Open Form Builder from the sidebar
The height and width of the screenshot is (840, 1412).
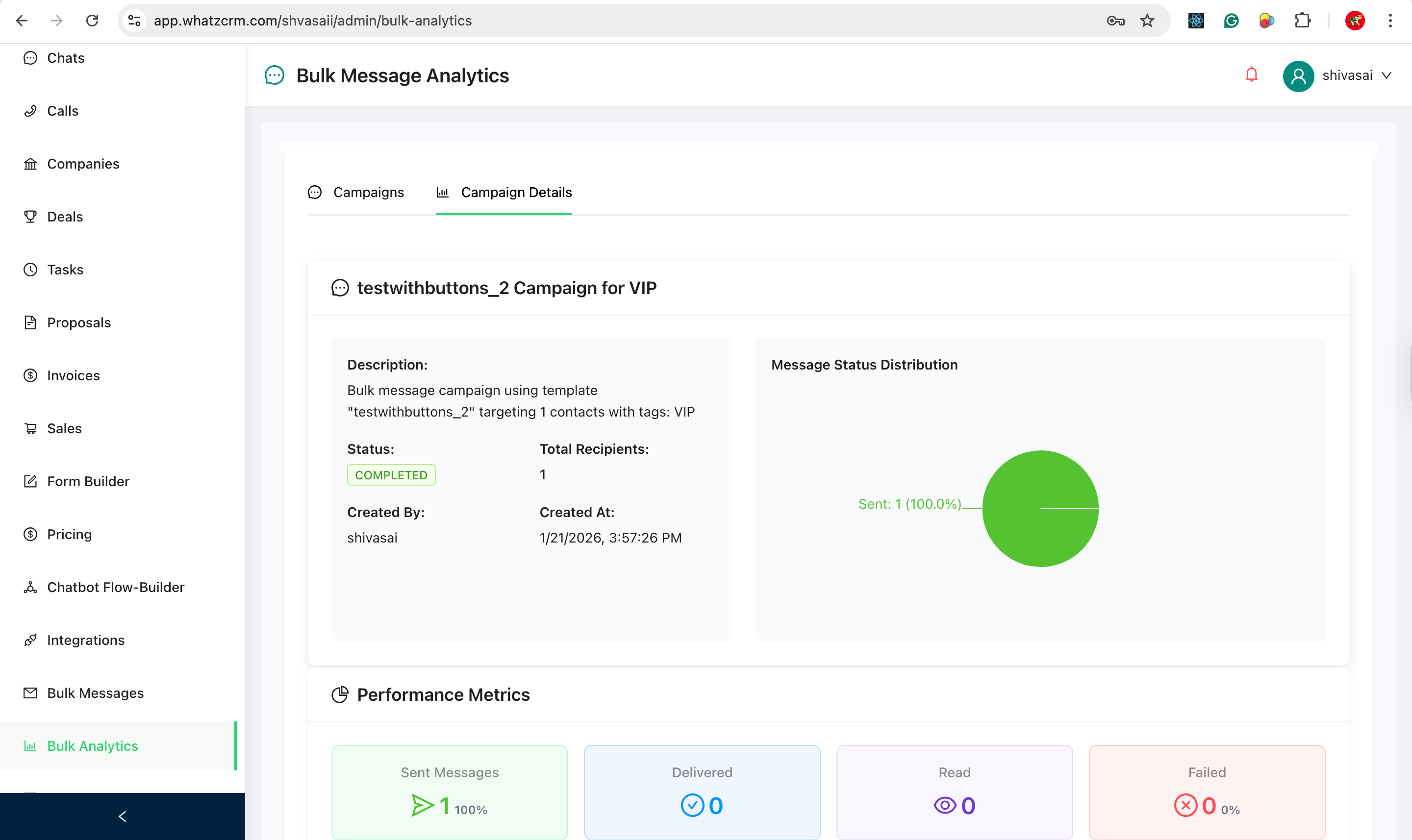pos(88,481)
